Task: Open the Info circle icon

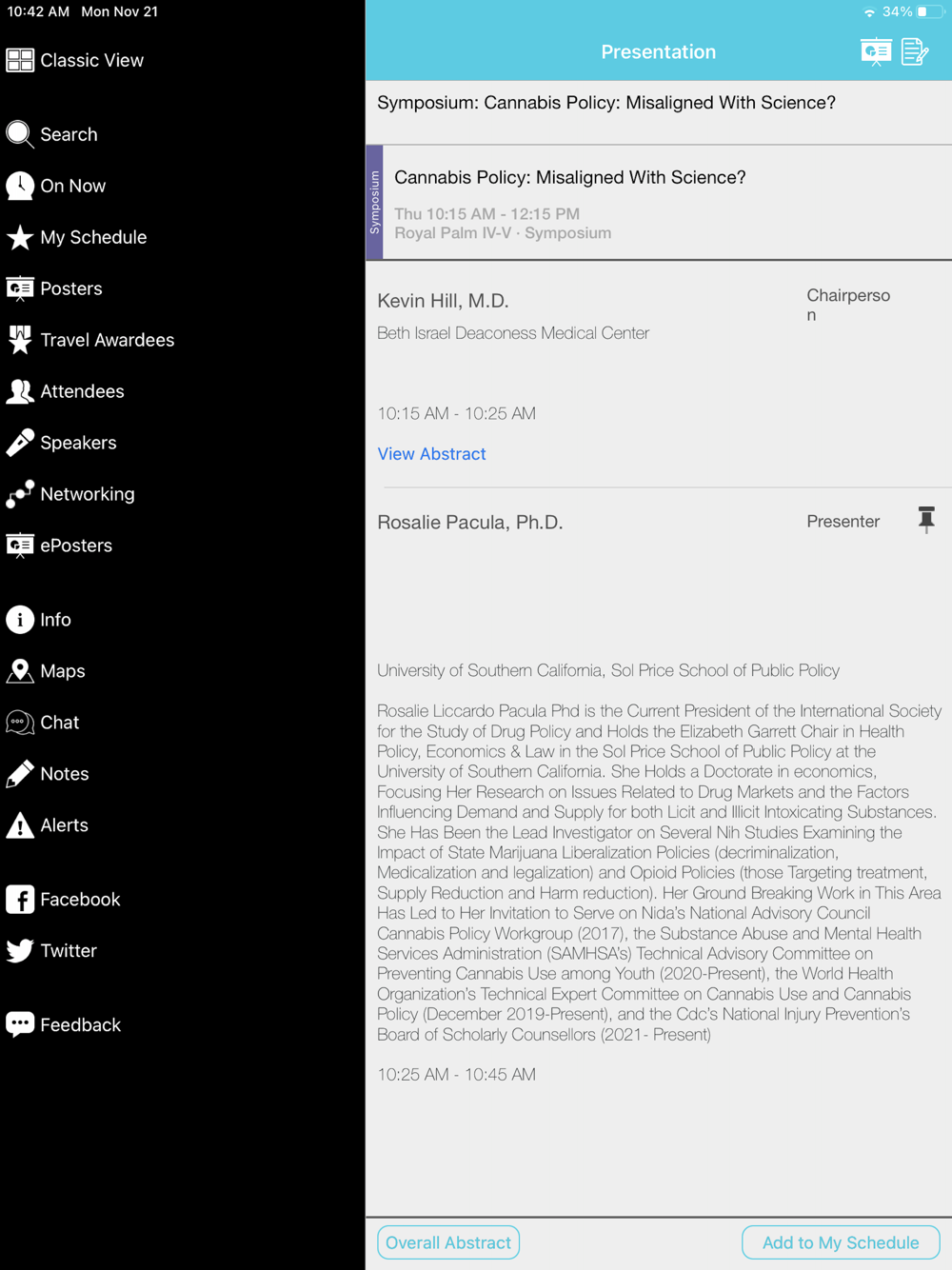Action: [20, 620]
